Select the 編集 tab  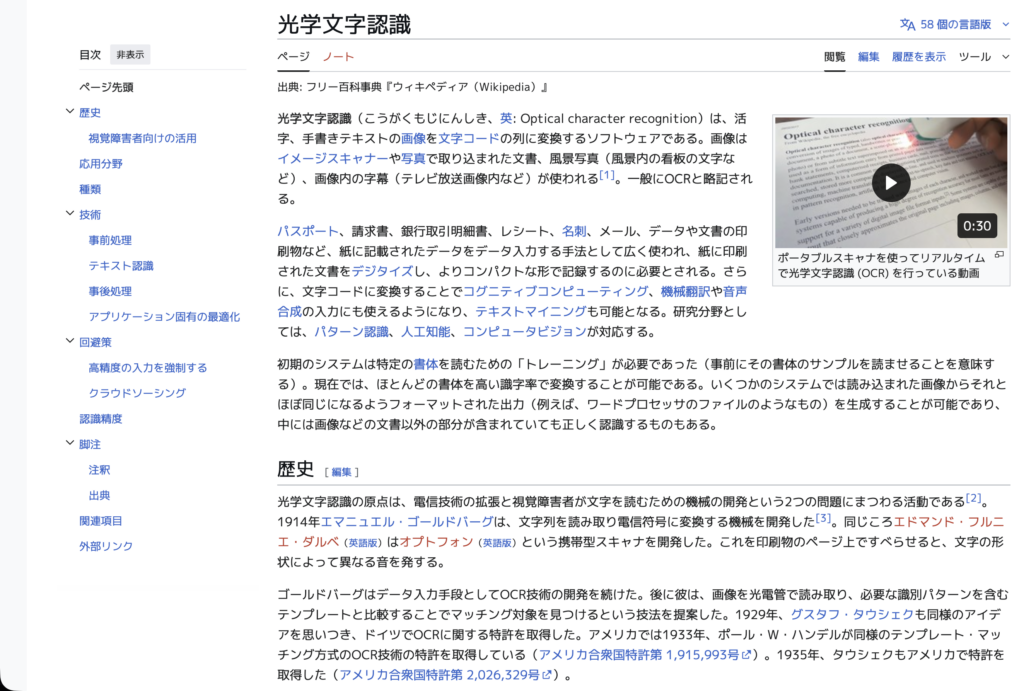[x=868, y=57]
